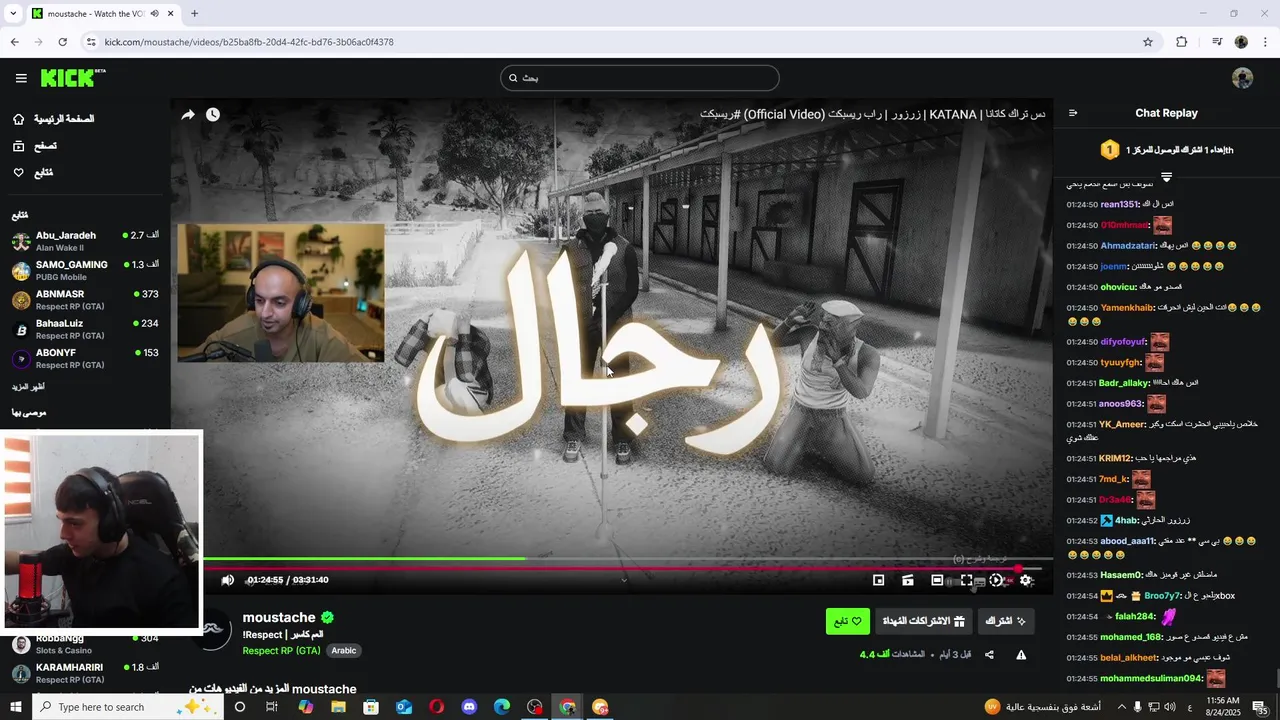Viewport: 1280px width, 720px height.
Task: Click rean1351 username in chat
Action: [1119, 204]
